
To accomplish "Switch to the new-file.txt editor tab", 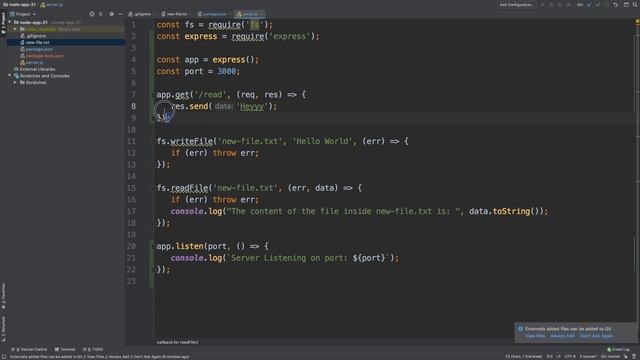I will pyautogui.click(x=174, y=14).
